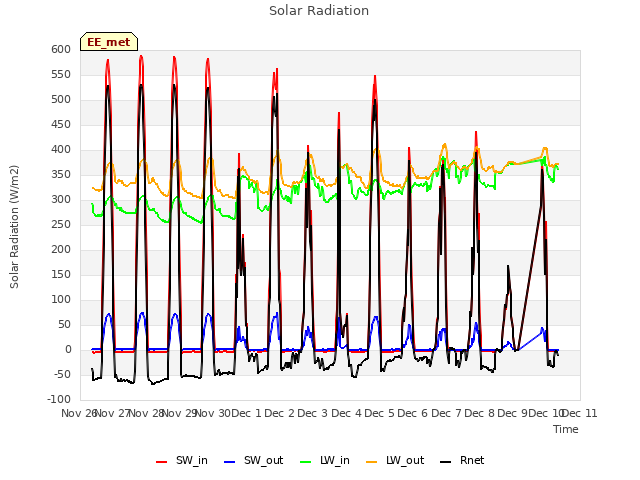Click the 150 y-axis tick label

tap(61, 274)
